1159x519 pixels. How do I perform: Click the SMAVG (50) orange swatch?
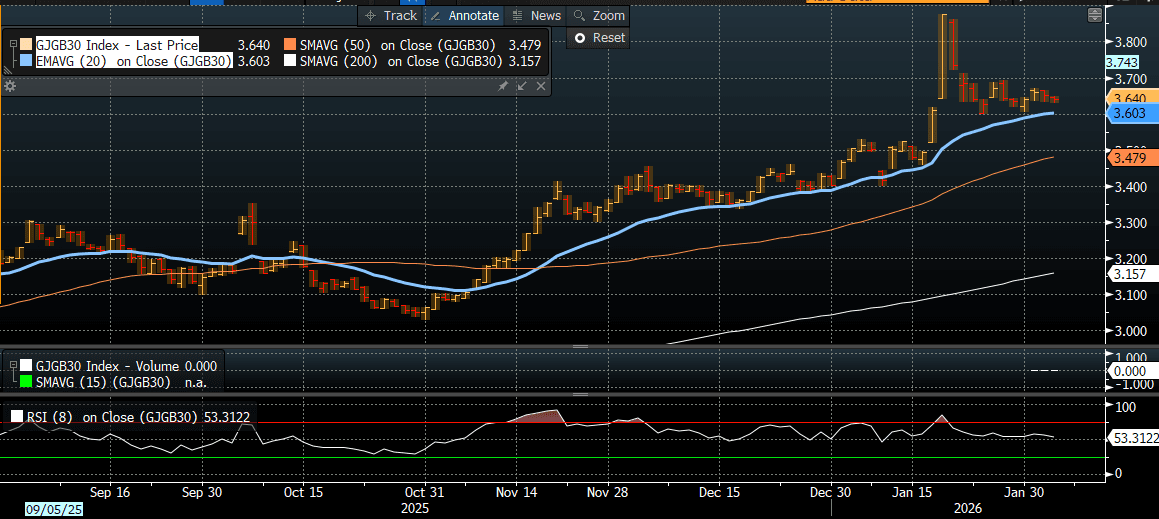[x=290, y=45]
